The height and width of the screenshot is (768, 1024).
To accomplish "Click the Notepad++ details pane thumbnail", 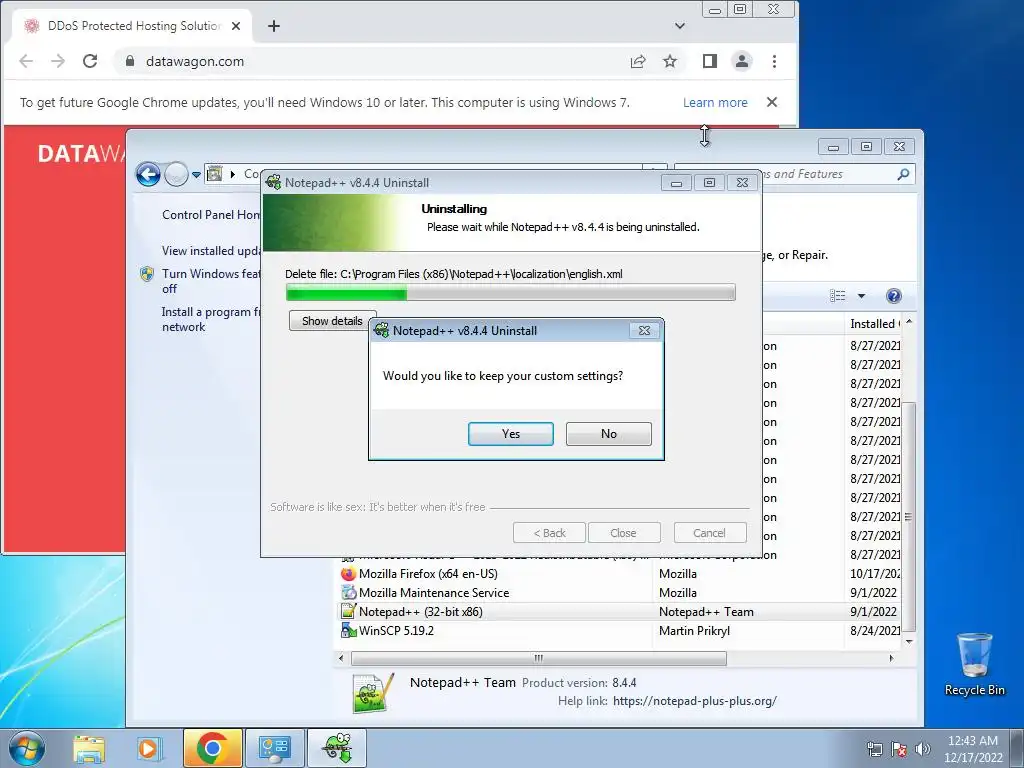I will coord(373,693).
